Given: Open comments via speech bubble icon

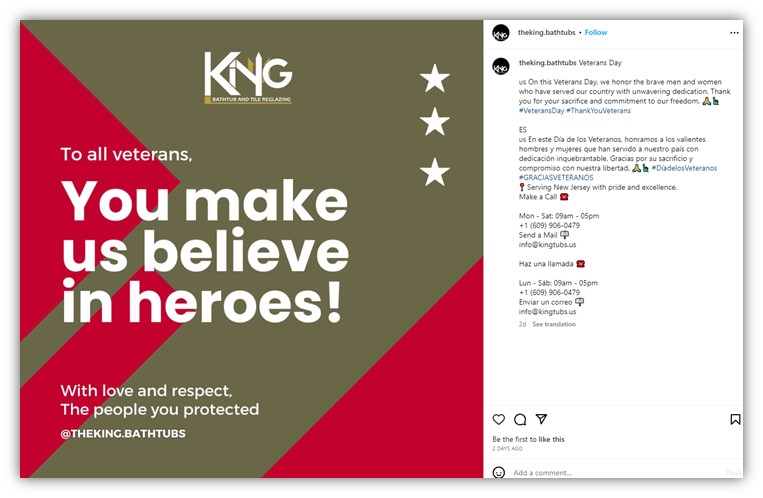Looking at the screenshot, I should tap(520, 419).
